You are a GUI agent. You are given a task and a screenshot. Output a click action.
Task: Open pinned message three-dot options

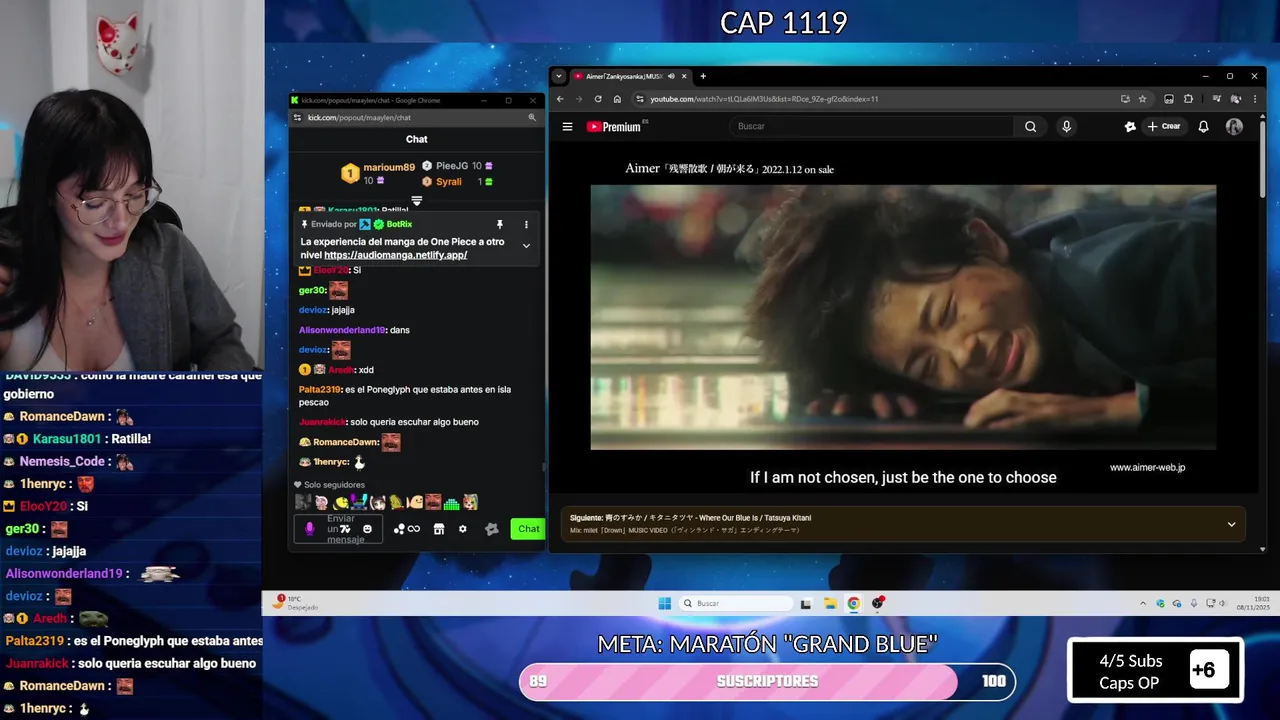coord(526,225)
